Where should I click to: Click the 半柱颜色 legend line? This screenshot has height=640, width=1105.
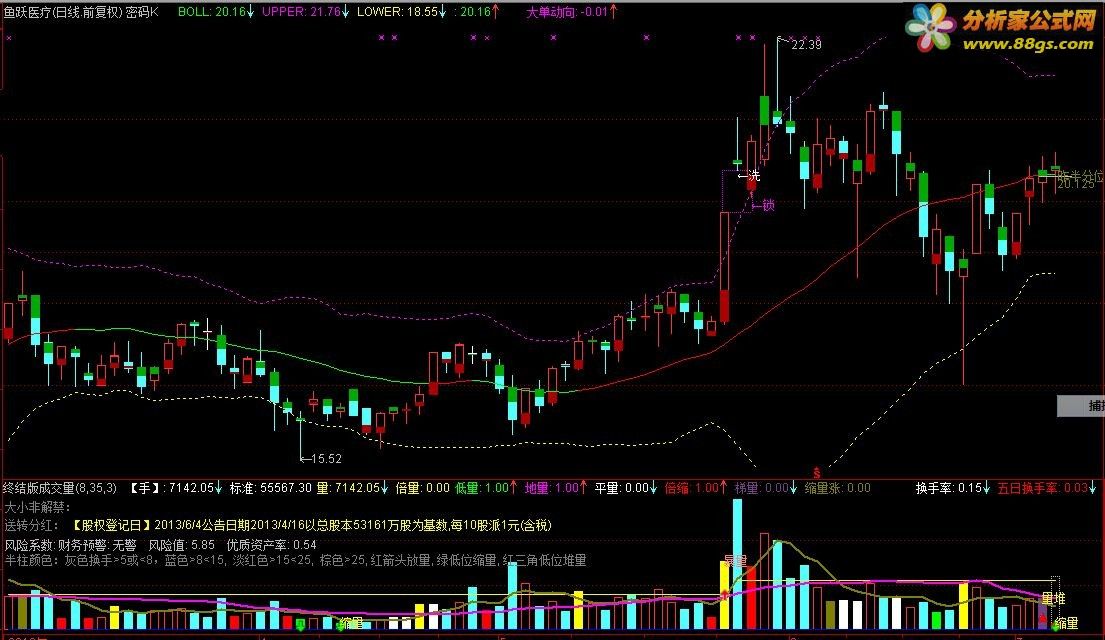tap(295, 560)
